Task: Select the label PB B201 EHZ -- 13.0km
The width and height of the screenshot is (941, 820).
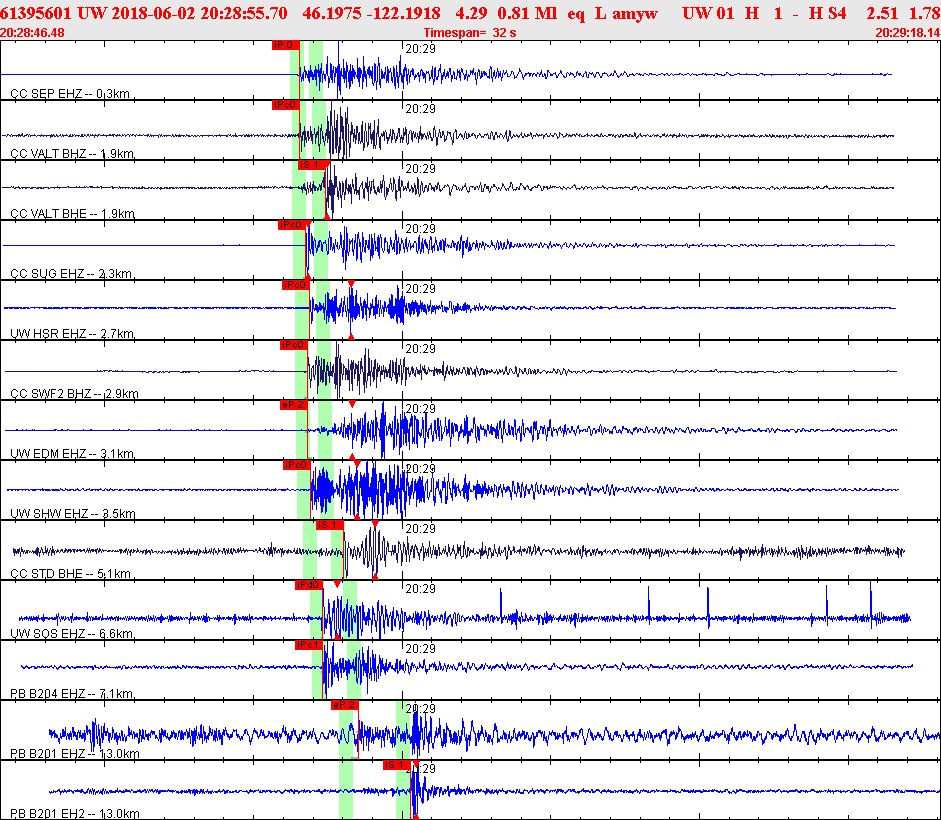Action: click(75, 754)
